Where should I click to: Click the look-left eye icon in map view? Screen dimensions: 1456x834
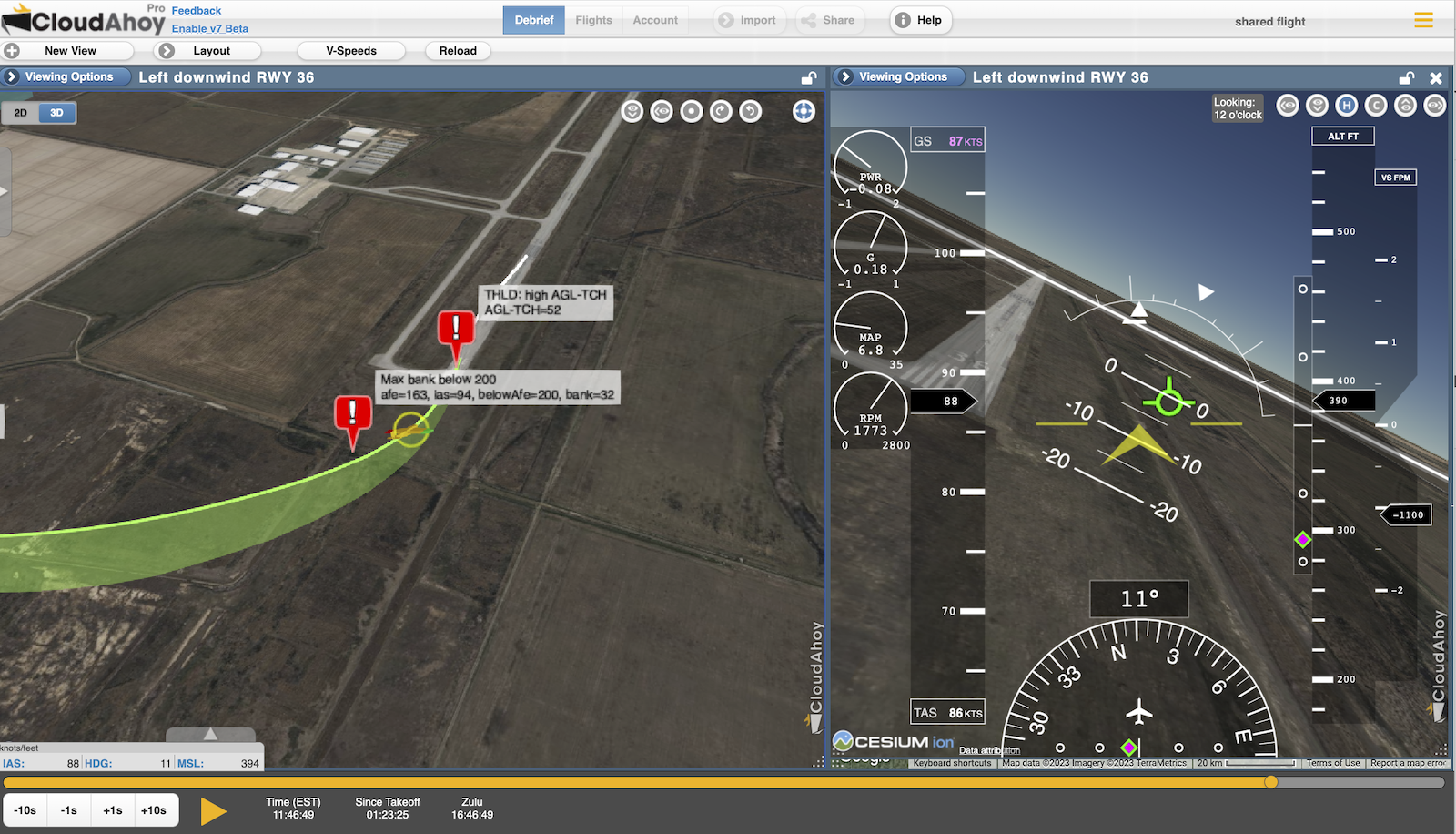click(x=662, y=111)
